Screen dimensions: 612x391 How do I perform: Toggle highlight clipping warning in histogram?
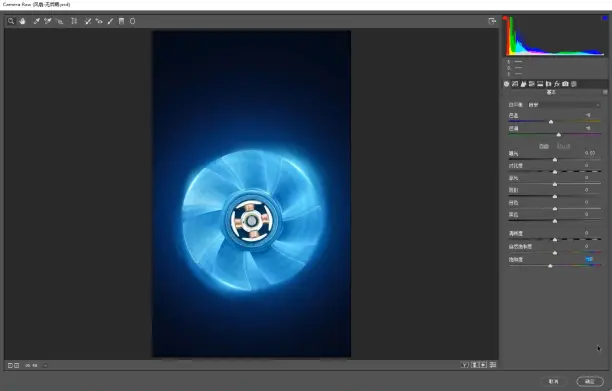pyautogui.click(x=605, y=18)
